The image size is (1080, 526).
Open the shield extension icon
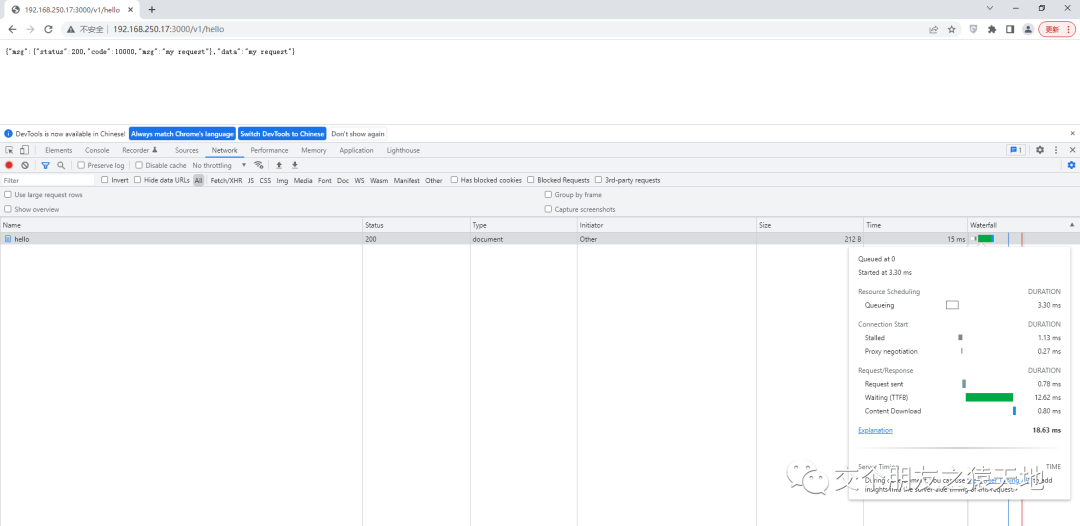click(973, 30)
